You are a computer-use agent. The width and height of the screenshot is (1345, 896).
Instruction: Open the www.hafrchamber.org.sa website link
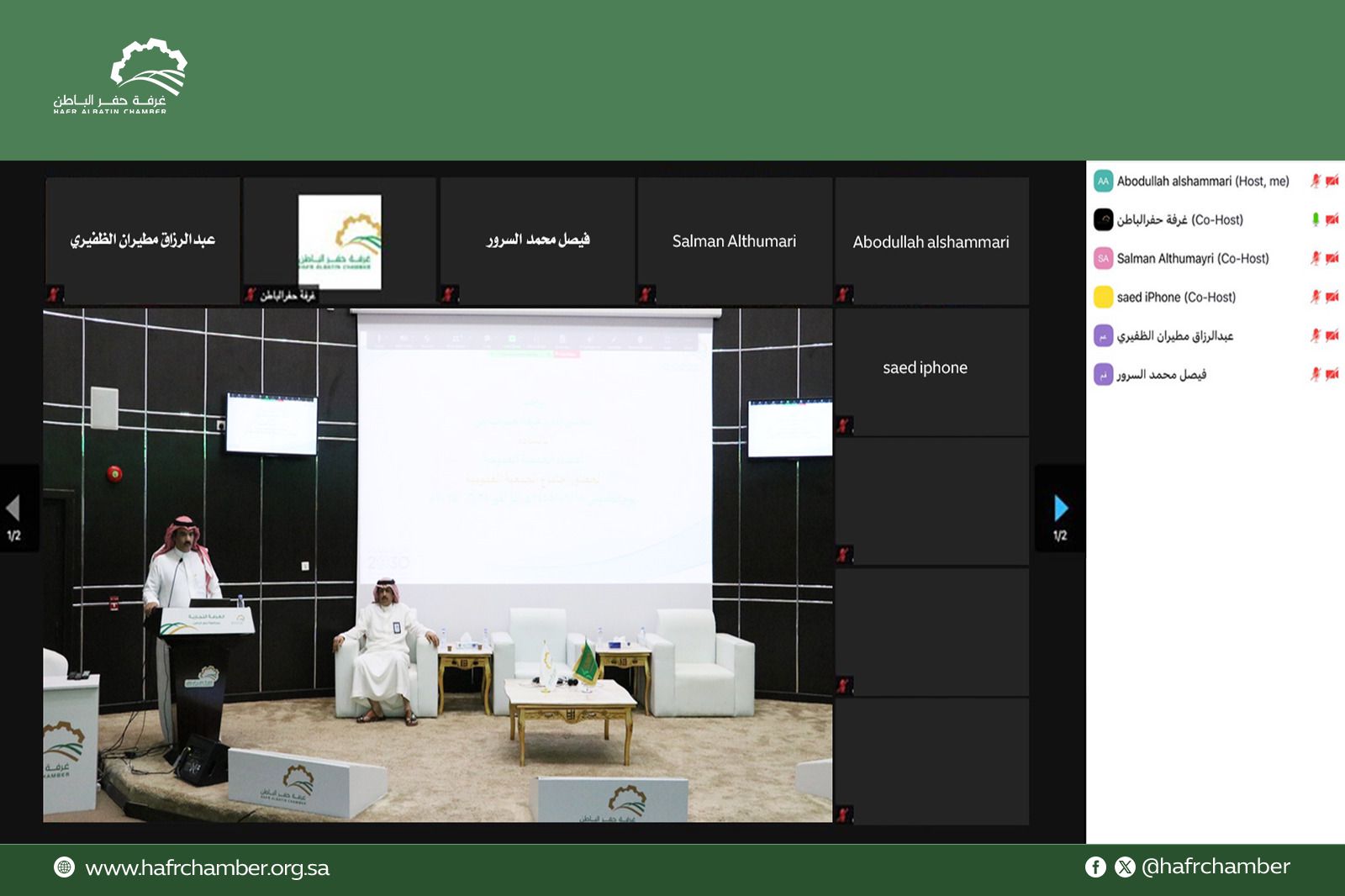207,867
